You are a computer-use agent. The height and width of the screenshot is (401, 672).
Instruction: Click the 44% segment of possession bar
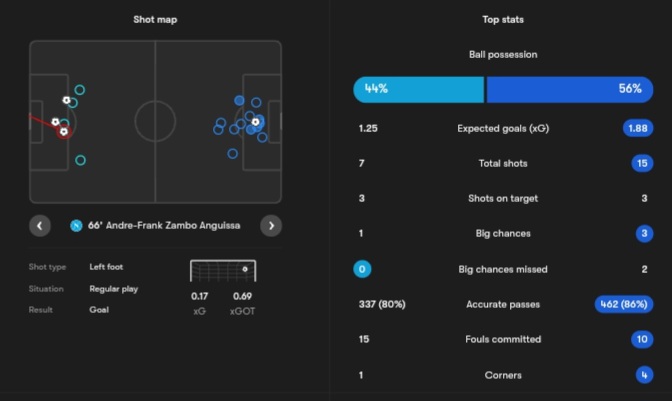(x=418, y=89)
